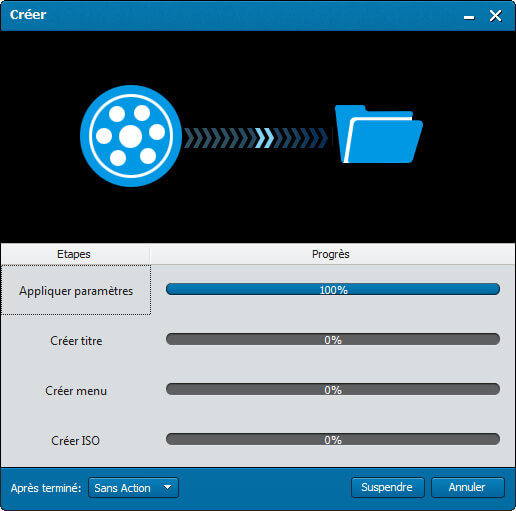Click the Créer ISO 0% progress bar
The image size is (516, 511).
[x=333, y=439]
